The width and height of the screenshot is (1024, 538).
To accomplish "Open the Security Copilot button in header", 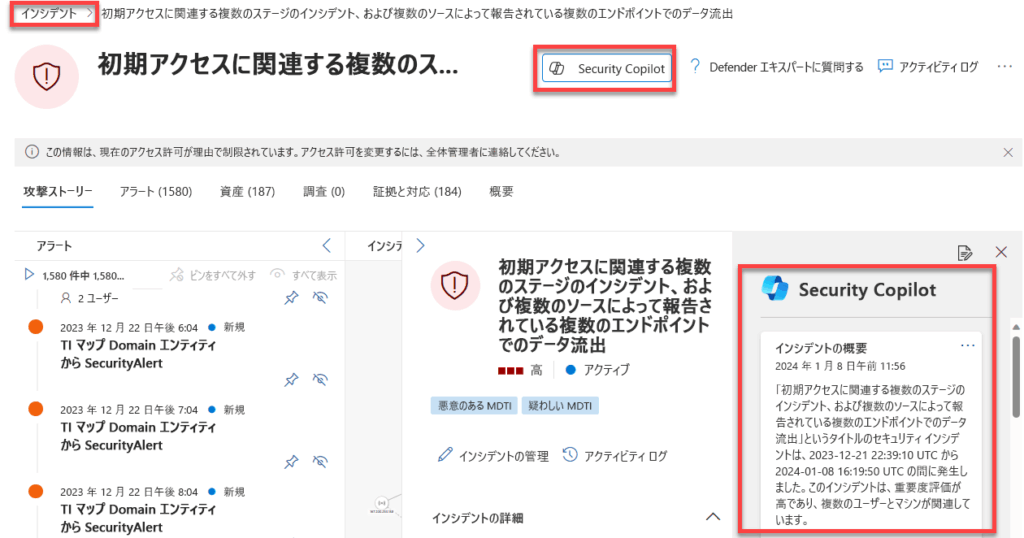I will [x=607, y=69].
